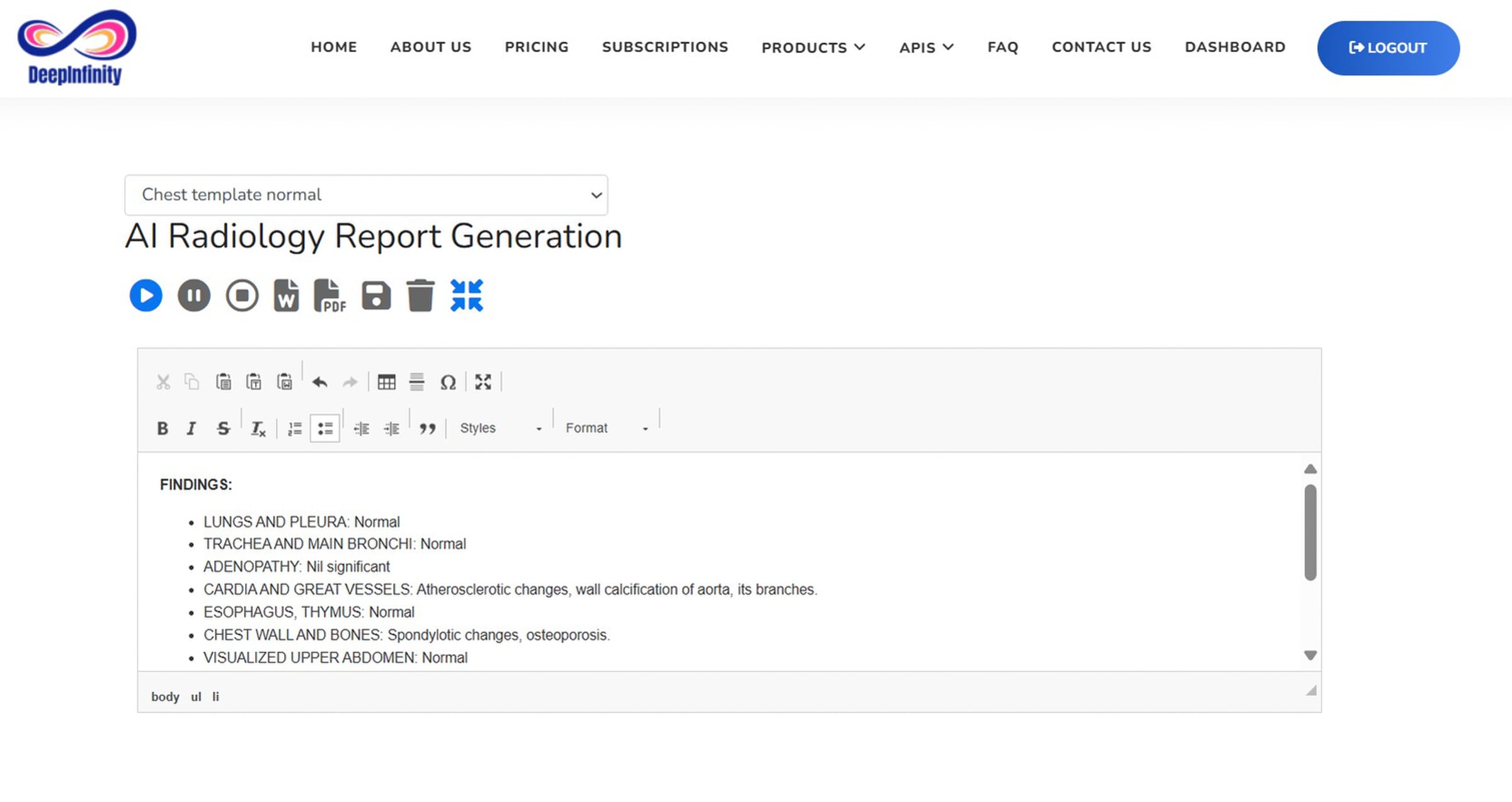
Task: Insert special character omega icon
Action: (x=448, y=382)
